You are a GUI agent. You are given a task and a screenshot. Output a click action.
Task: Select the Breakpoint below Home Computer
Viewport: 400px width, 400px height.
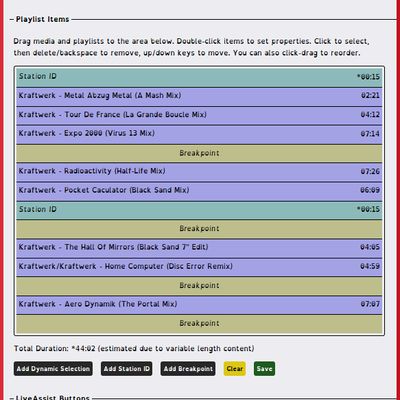tap(199, 286)
